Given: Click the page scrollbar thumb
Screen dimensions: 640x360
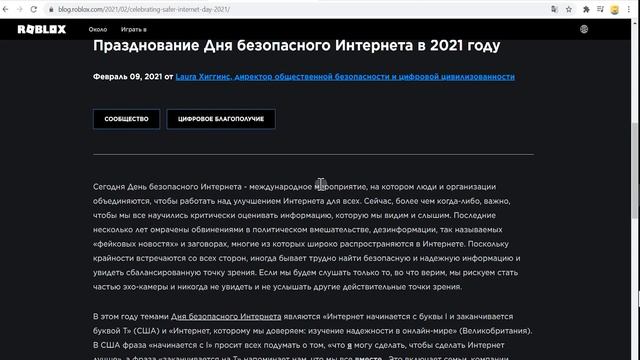Looking at the screenshot, I should point(635,171).
